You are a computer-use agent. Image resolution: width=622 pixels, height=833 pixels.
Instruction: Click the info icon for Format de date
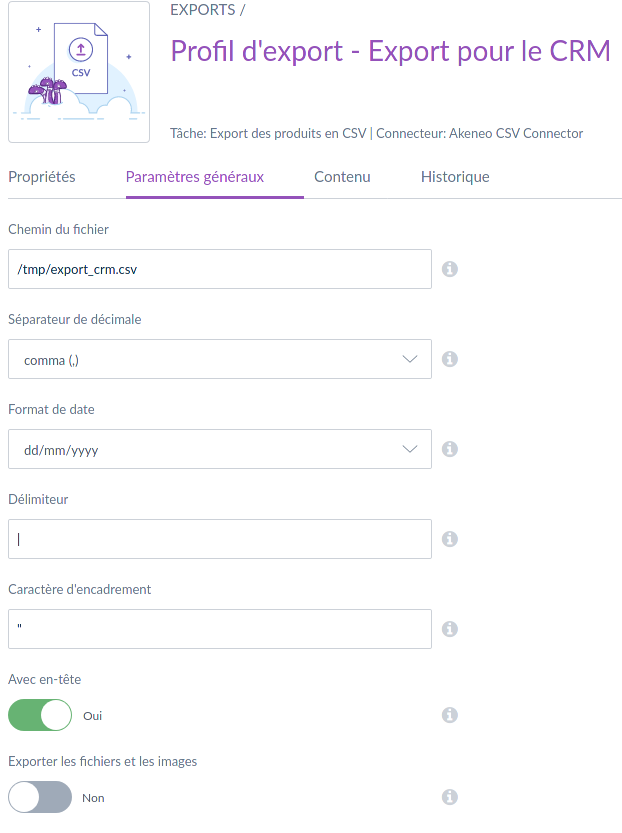[x=450, y=449]
